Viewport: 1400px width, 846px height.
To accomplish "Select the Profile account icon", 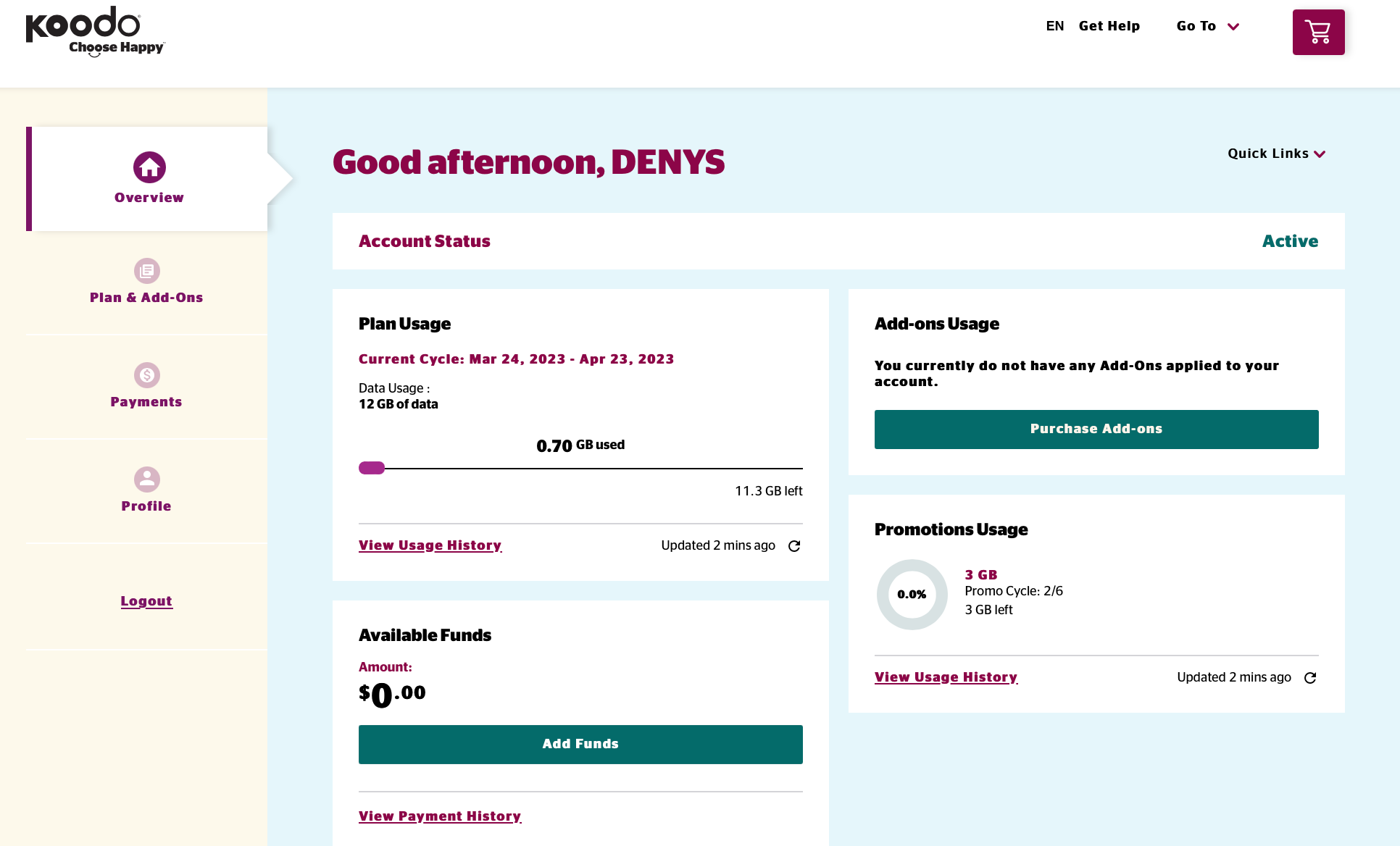I will 146,478.
